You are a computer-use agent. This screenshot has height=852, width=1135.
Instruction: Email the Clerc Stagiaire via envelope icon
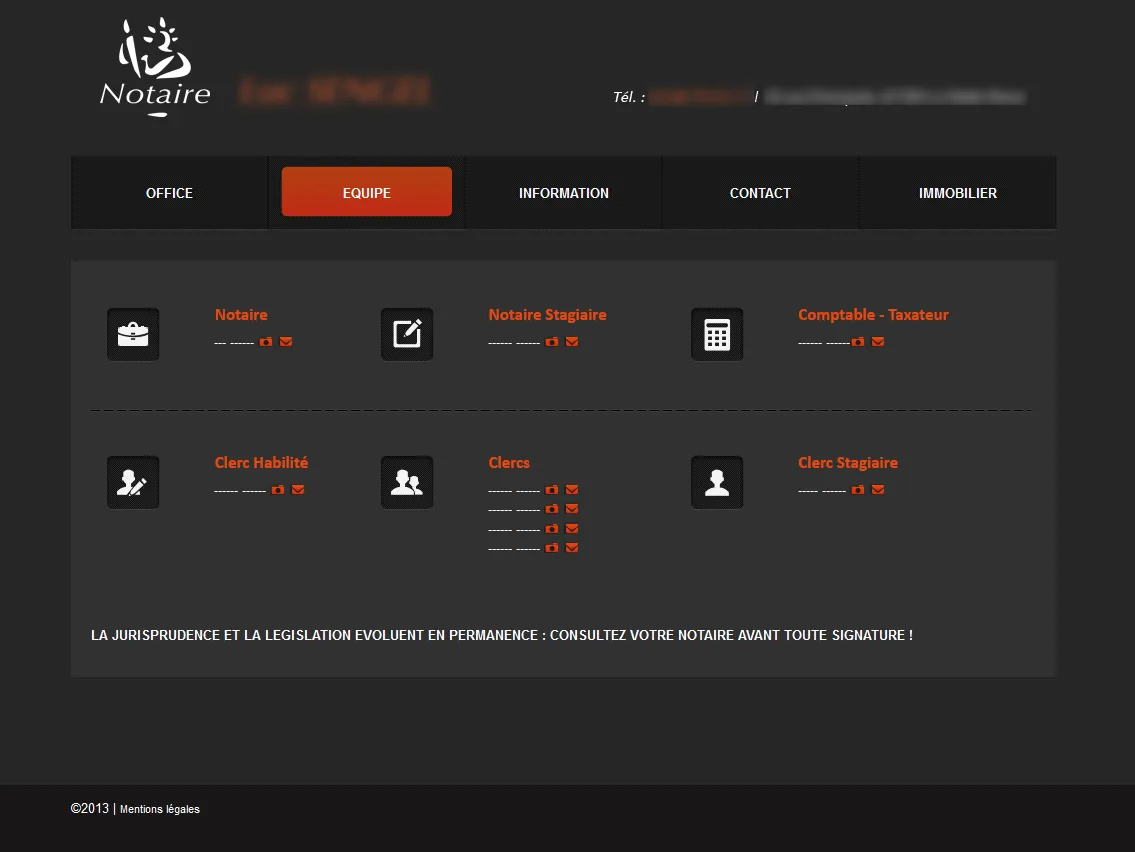click(x=878, y=490)
